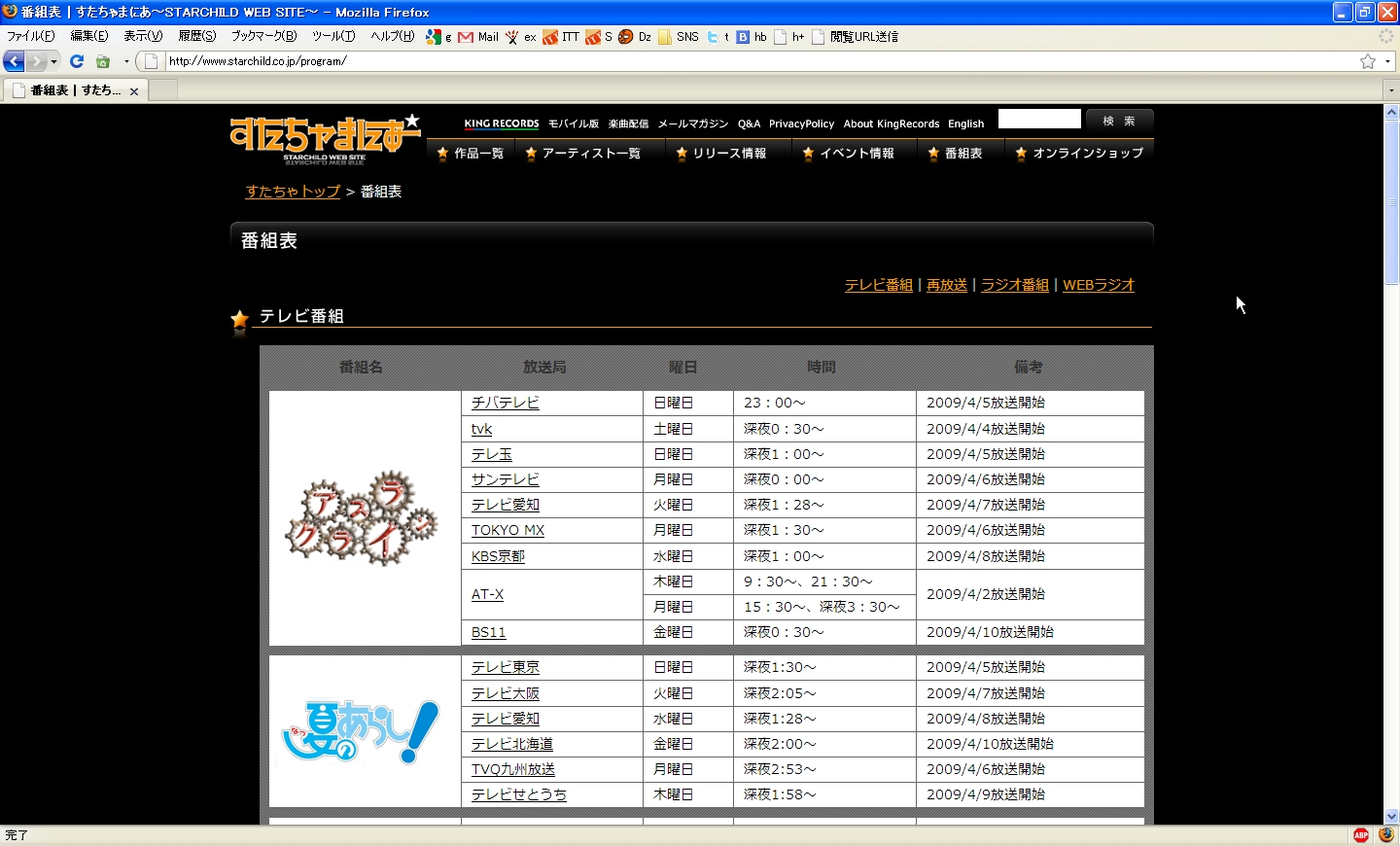Open the 編集(E) menu
This screenshot has height=846, width=1400.
click(x=89, y=37)
